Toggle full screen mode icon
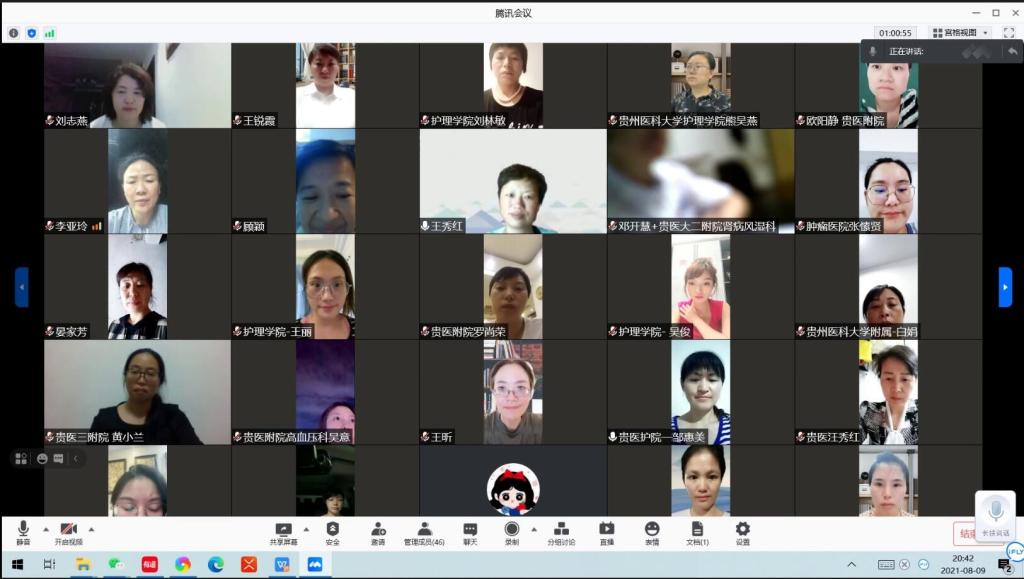Screen dimensions: 1024x579 (1008, 33)
